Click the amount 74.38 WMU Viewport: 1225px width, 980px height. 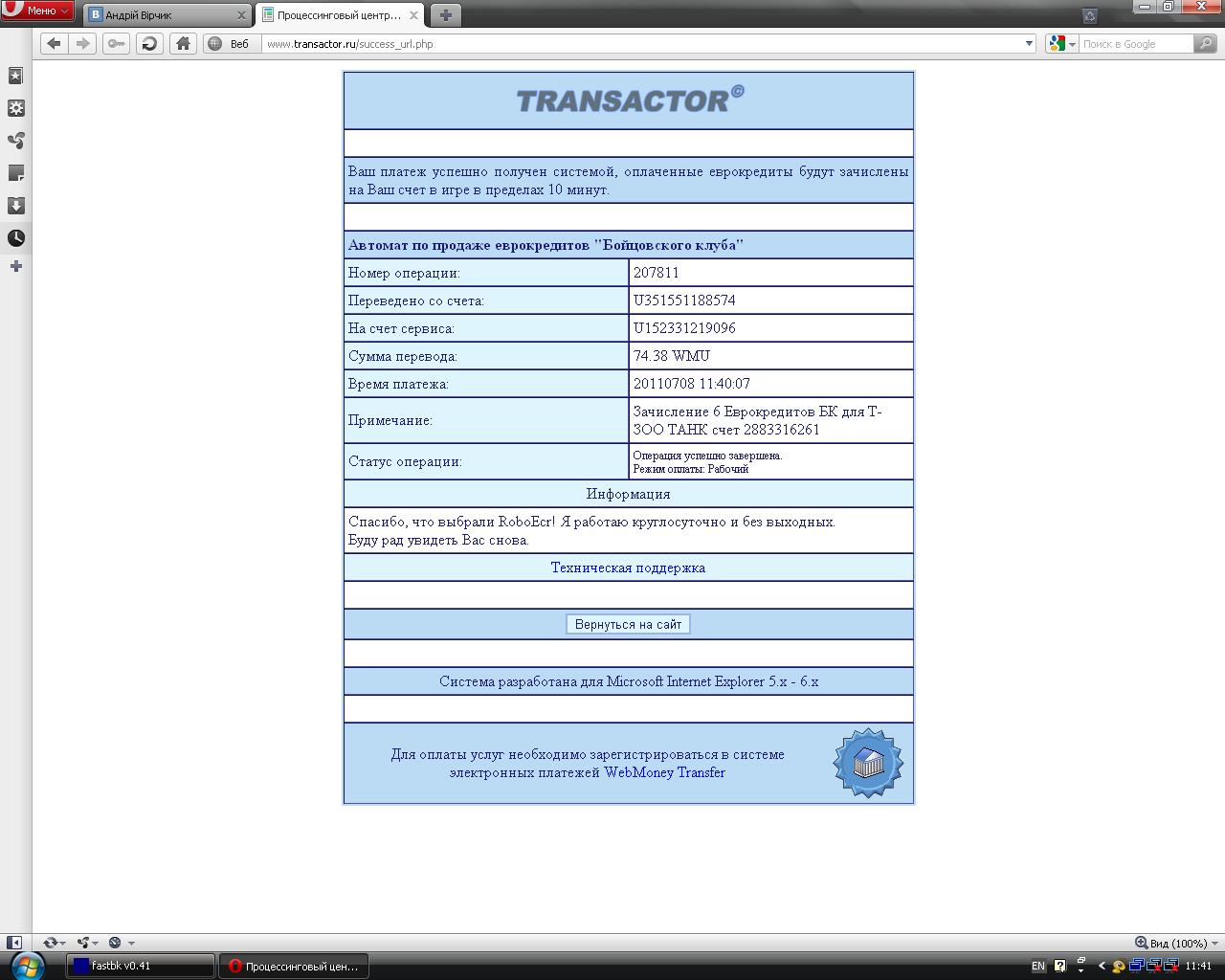(x=671, y=356)
